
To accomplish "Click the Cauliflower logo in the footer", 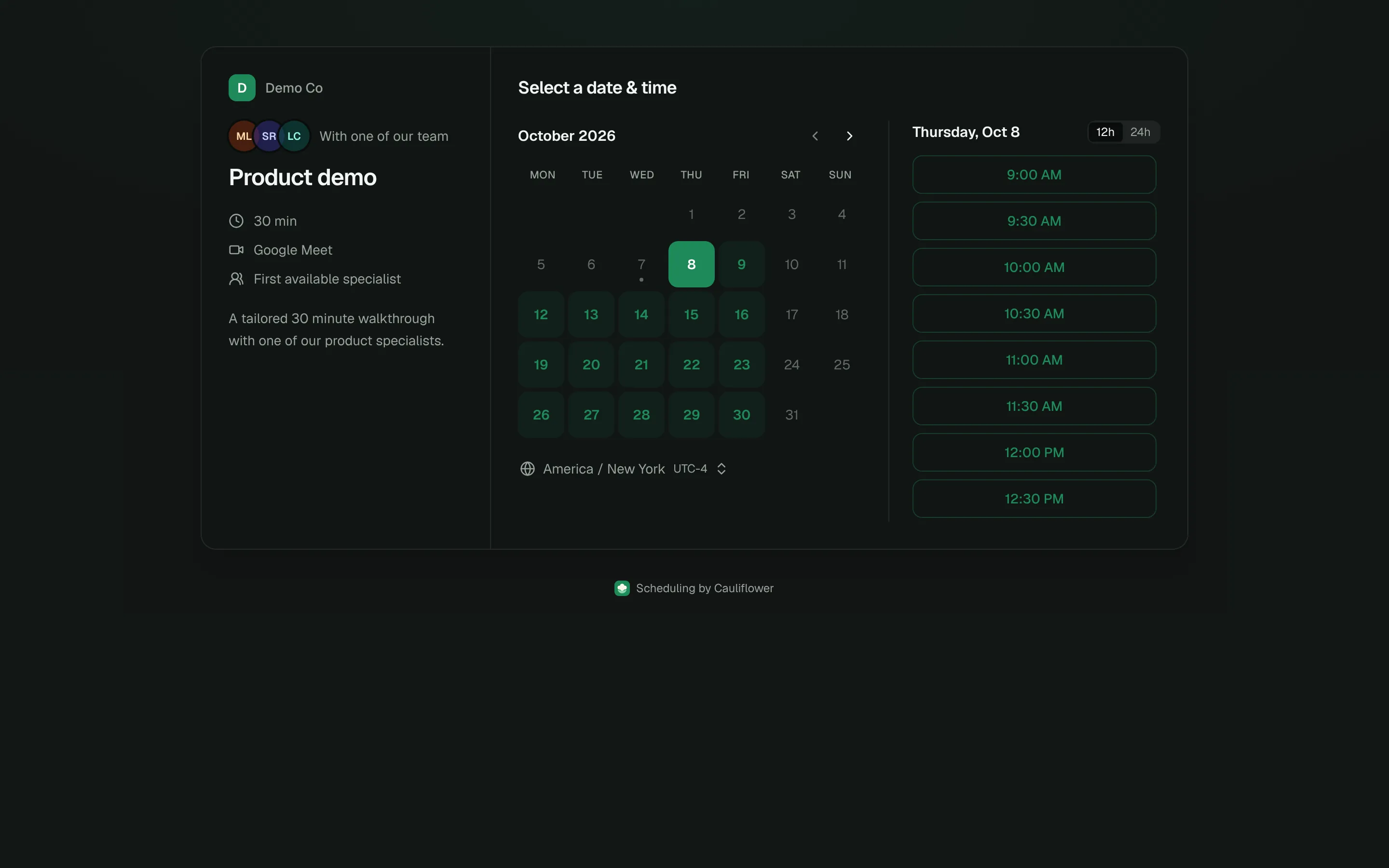I will click(x=622, y=588).
